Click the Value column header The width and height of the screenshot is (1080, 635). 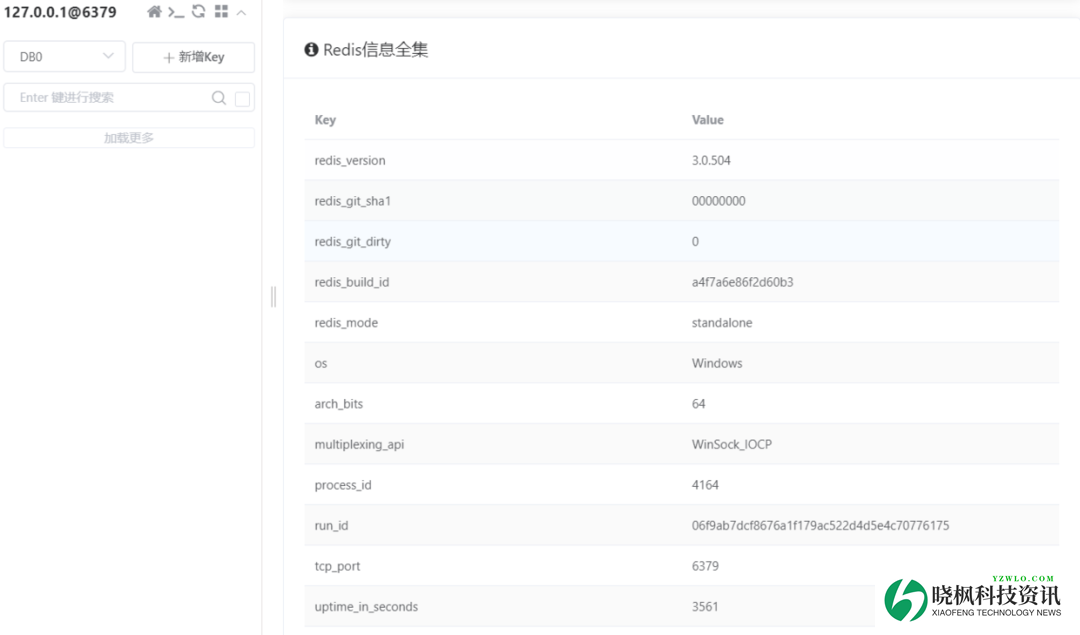pyautogui.click(x=707, y=120)
